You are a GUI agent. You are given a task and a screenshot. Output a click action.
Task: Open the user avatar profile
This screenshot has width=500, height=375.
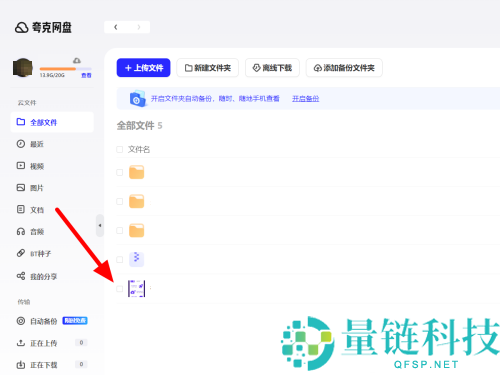[x=23, y=68]
